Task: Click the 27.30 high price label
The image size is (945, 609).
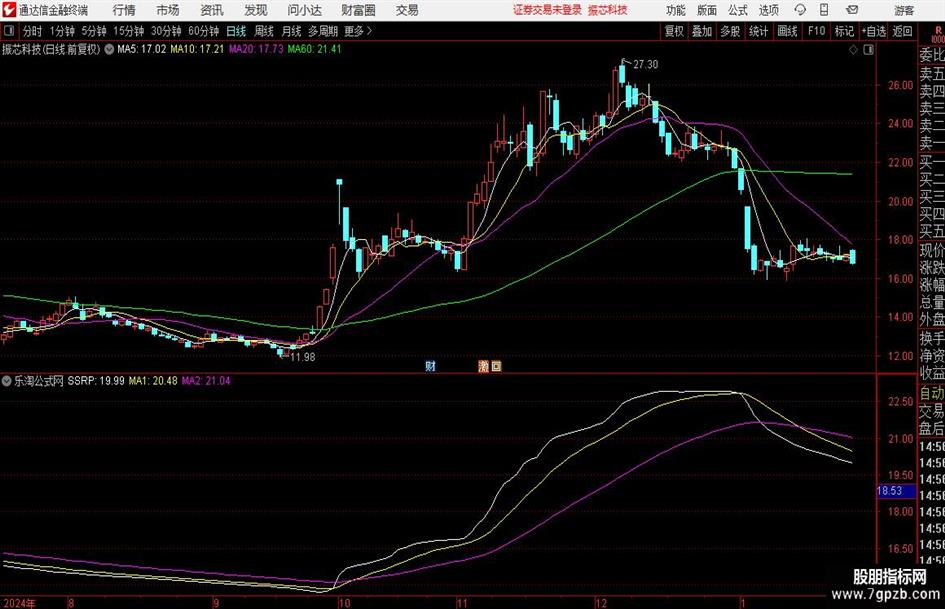Action: 645,64
